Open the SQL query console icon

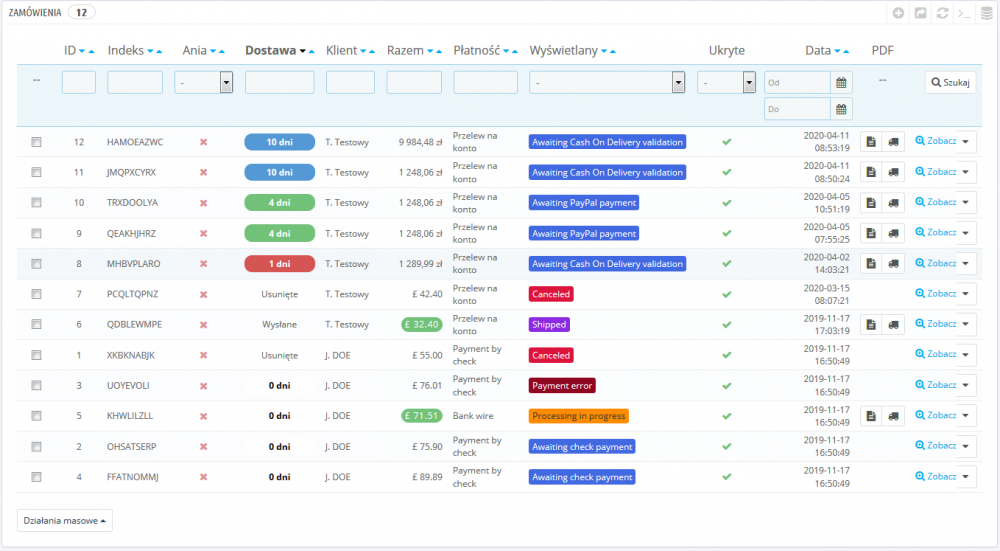[964, 13]
